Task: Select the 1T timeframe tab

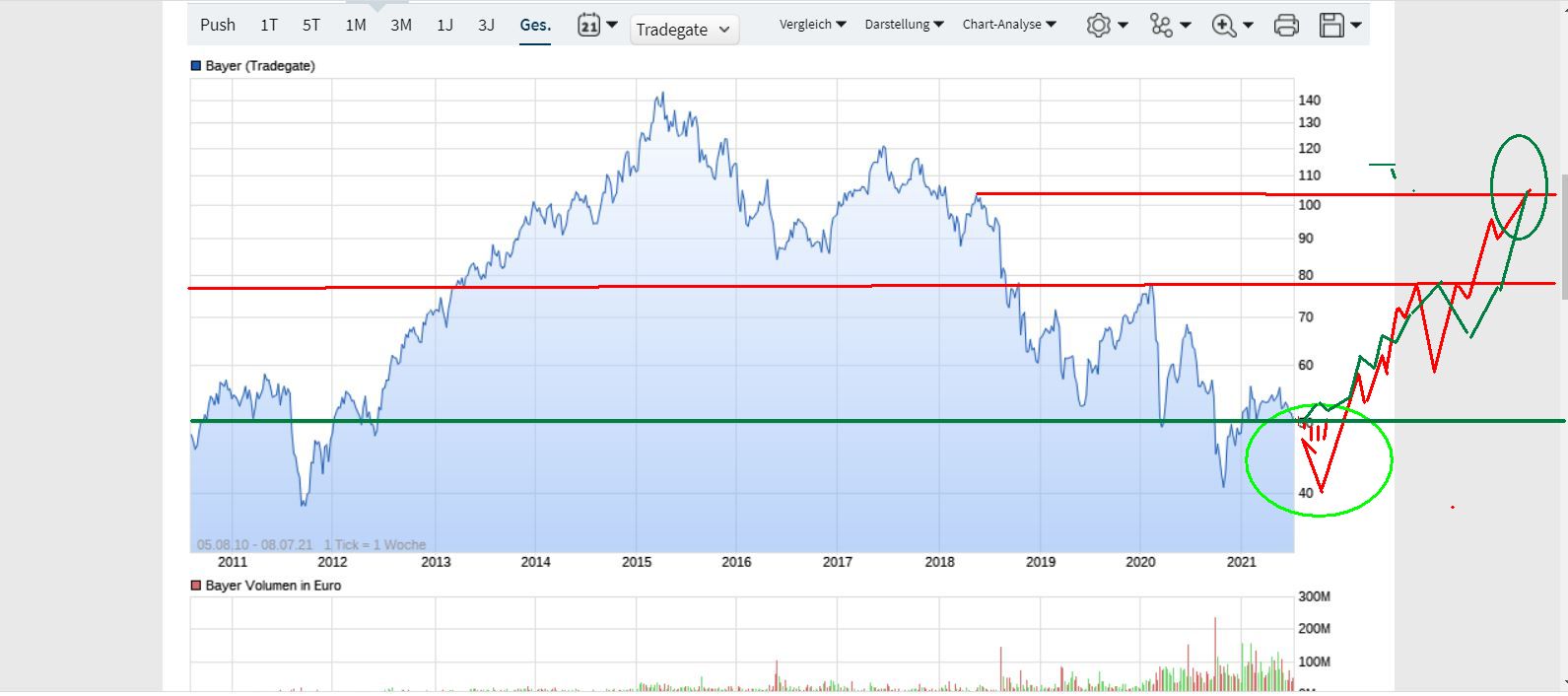Action: click(x=269, y=25)
